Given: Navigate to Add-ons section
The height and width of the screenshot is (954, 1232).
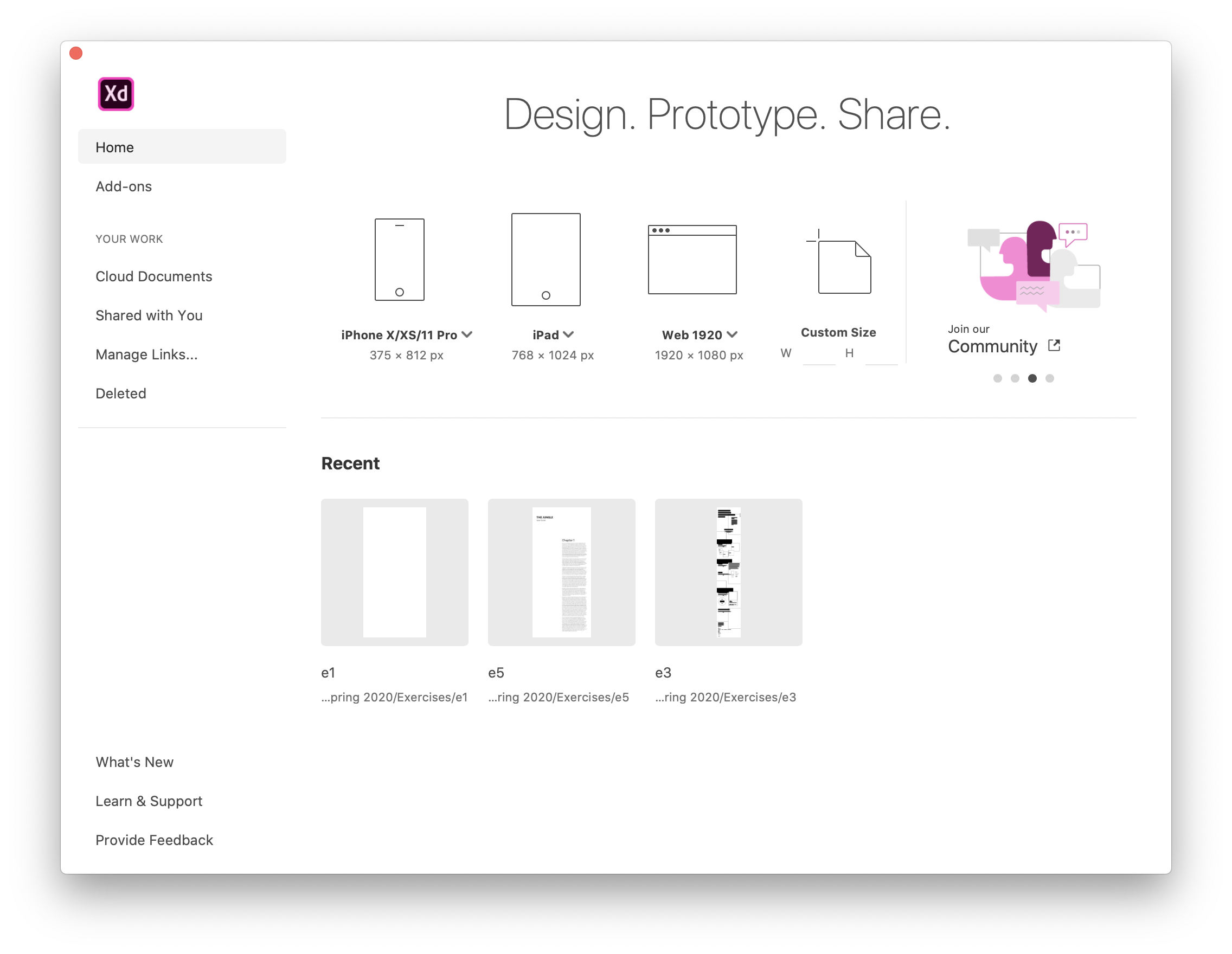Looking at the screenshot, I should tap(122, 185).
